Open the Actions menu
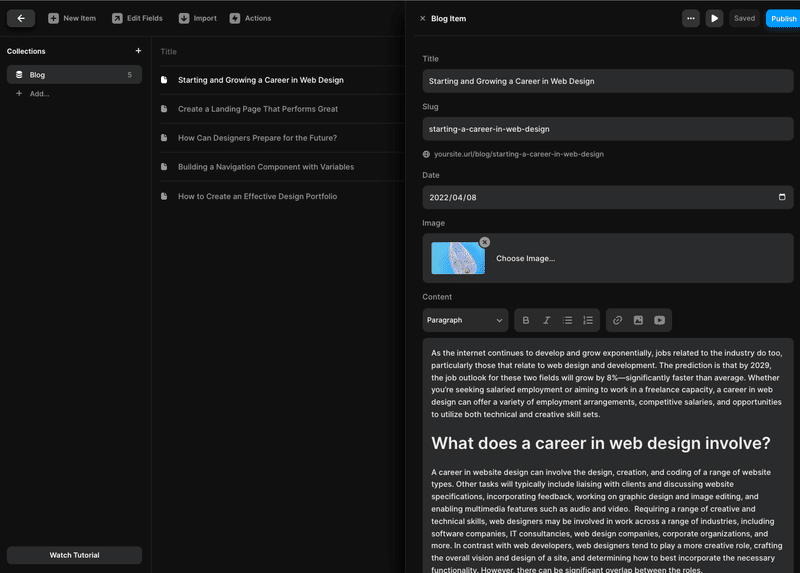This screenshot has height=573, width=800. [x=251, y=18]
